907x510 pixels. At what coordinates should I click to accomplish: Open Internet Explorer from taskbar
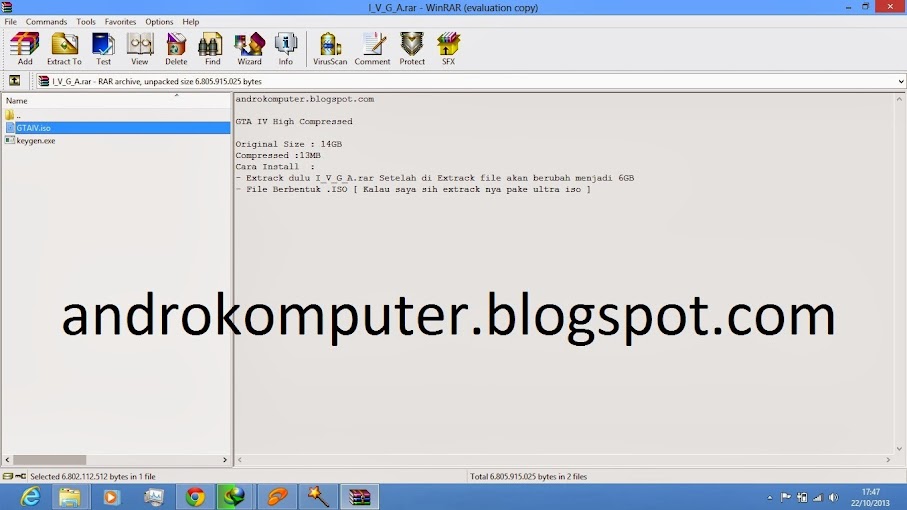tap(29, 497)
